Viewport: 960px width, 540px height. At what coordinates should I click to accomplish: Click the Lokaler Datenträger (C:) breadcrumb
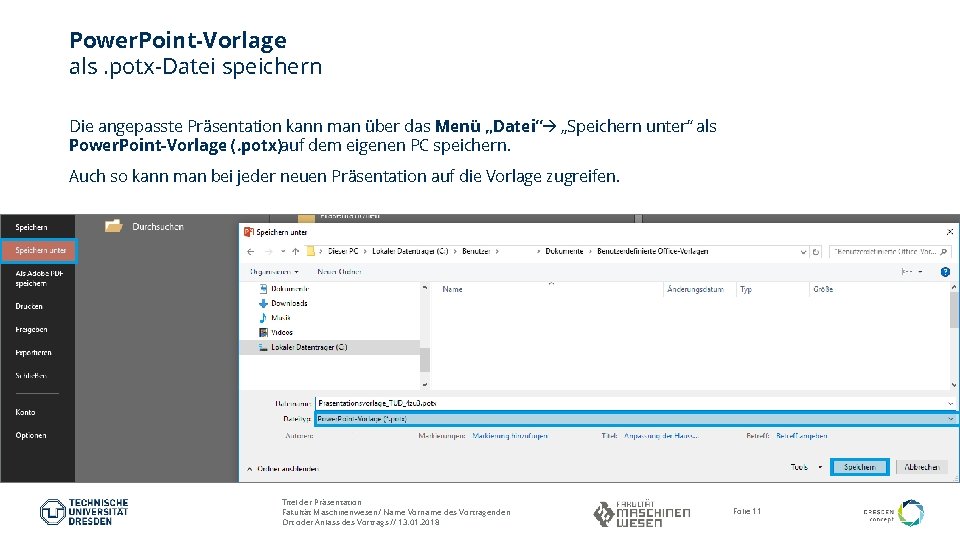pyautogui.click(x=410, y=251)
